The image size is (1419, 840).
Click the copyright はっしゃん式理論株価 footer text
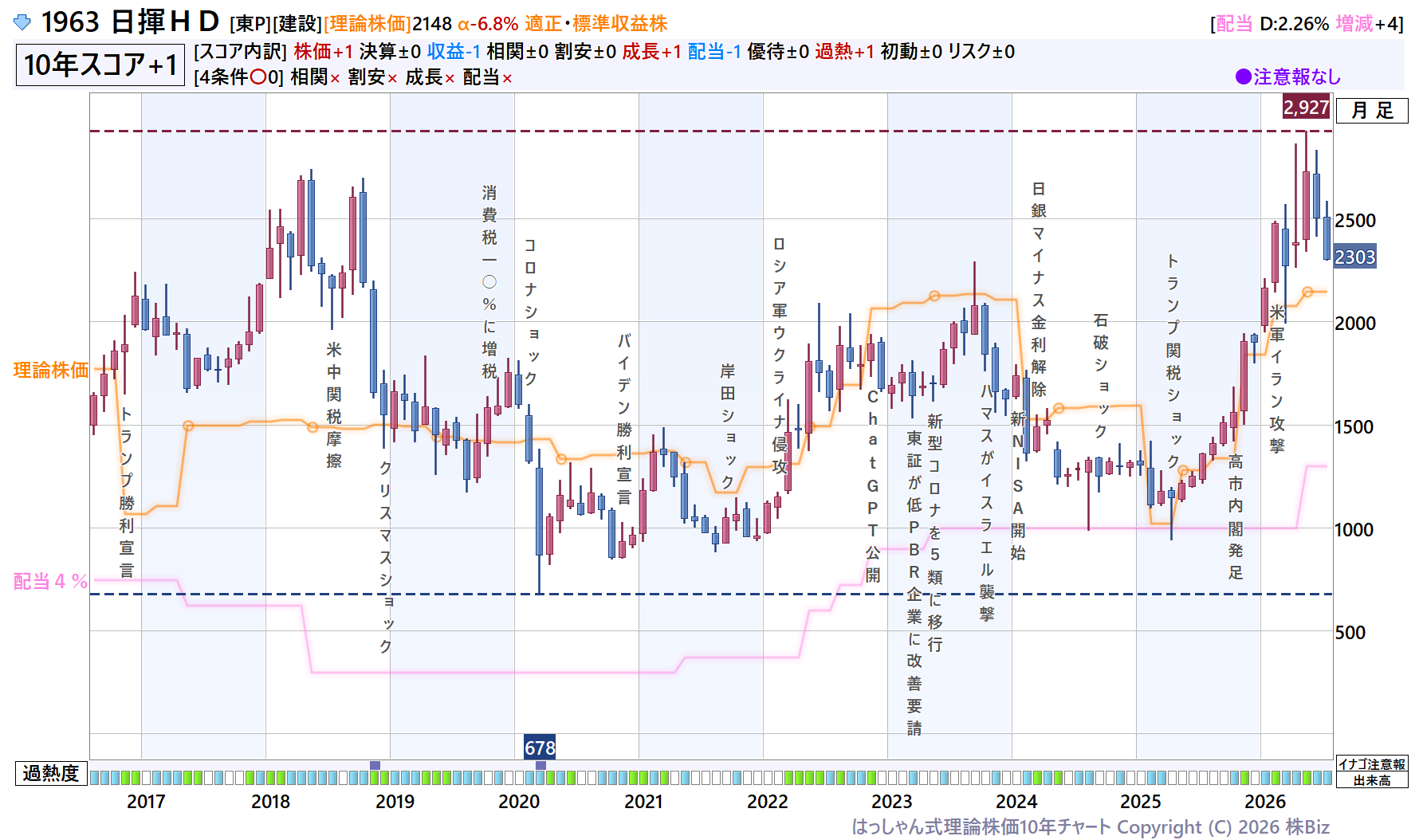tap(1091, 827)
